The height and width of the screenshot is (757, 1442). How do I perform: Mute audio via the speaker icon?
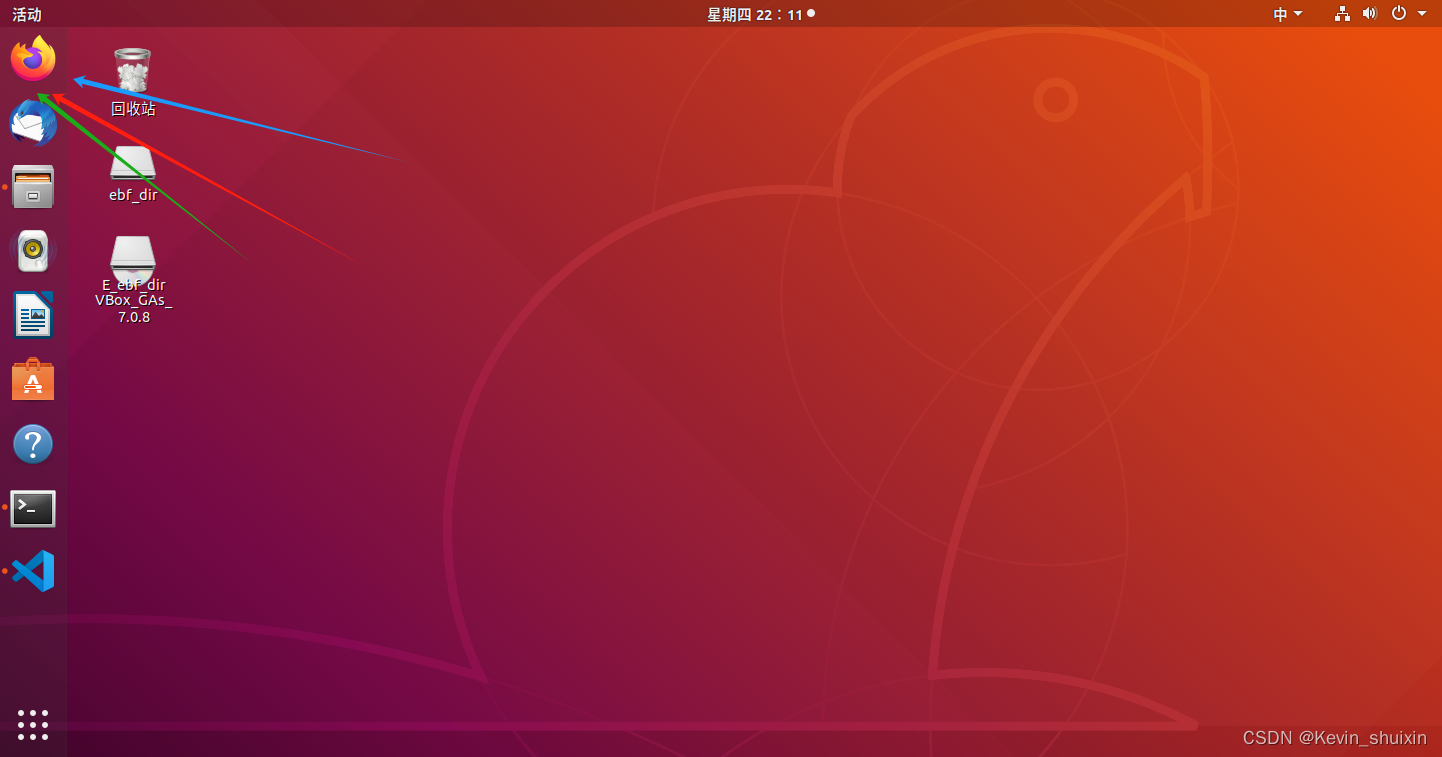point(1369,14)
